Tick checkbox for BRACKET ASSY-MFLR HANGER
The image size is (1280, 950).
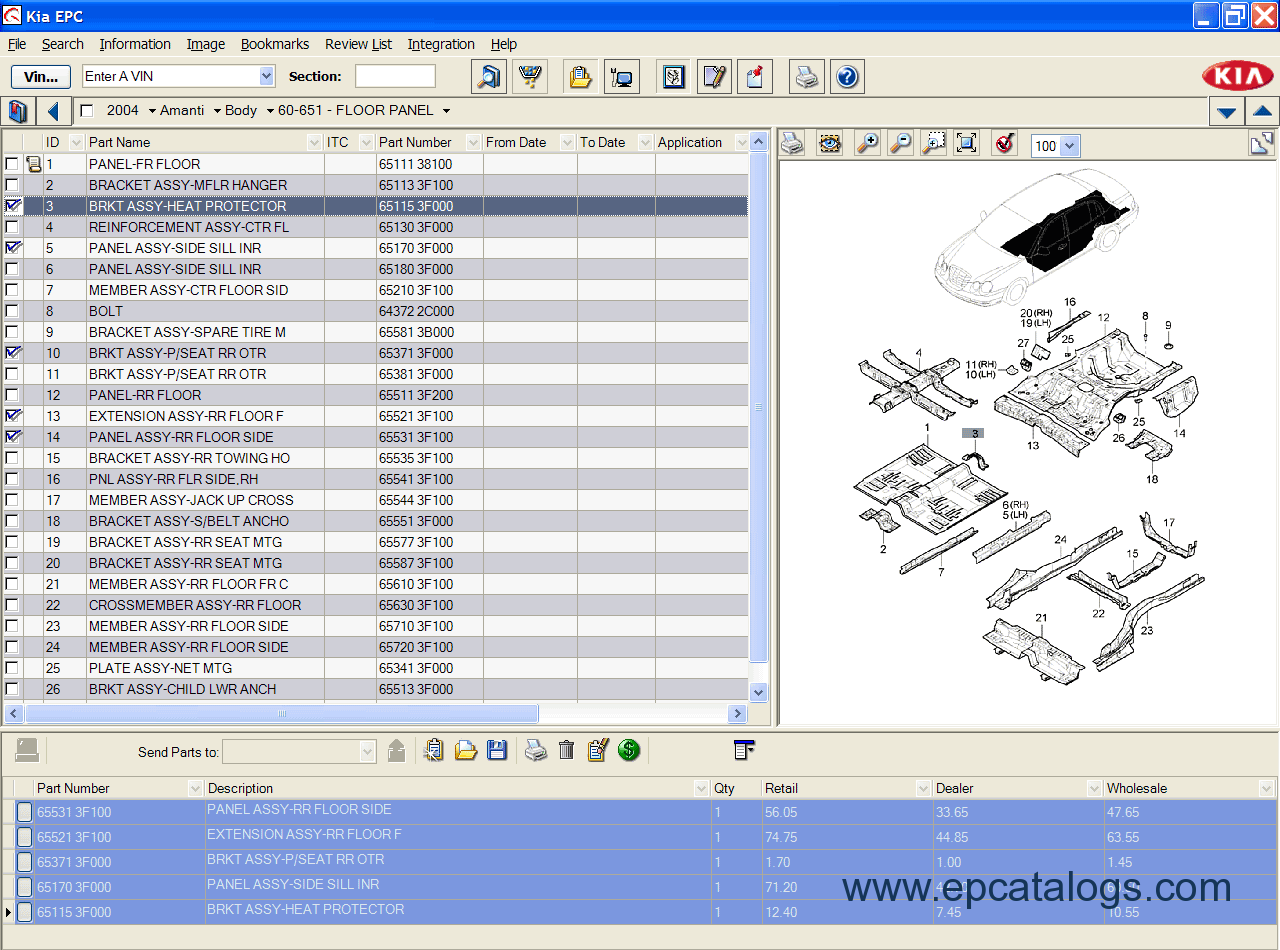(x=12, y=185)
